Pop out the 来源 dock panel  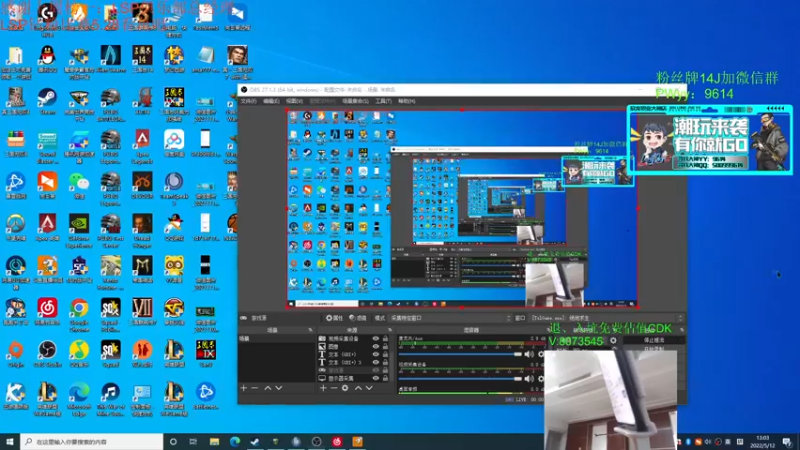[x=390, y=330]
